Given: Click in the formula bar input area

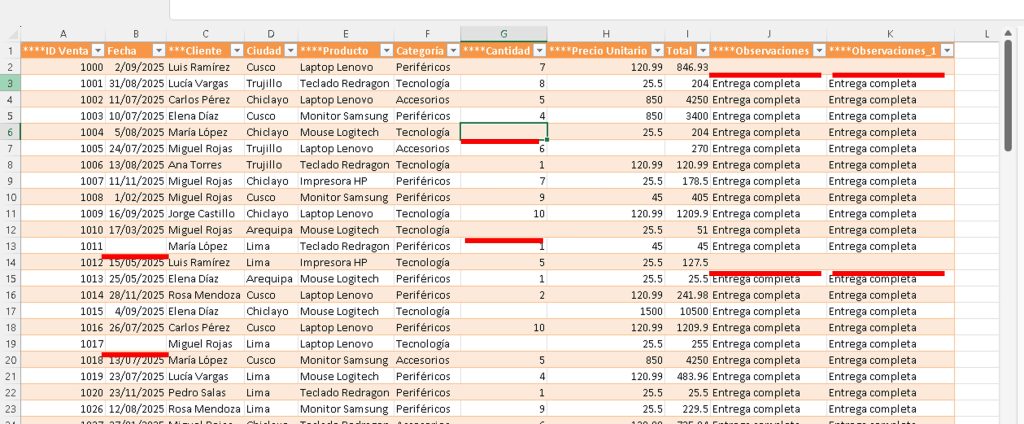Looking at the screenshot, I should 596,9.
